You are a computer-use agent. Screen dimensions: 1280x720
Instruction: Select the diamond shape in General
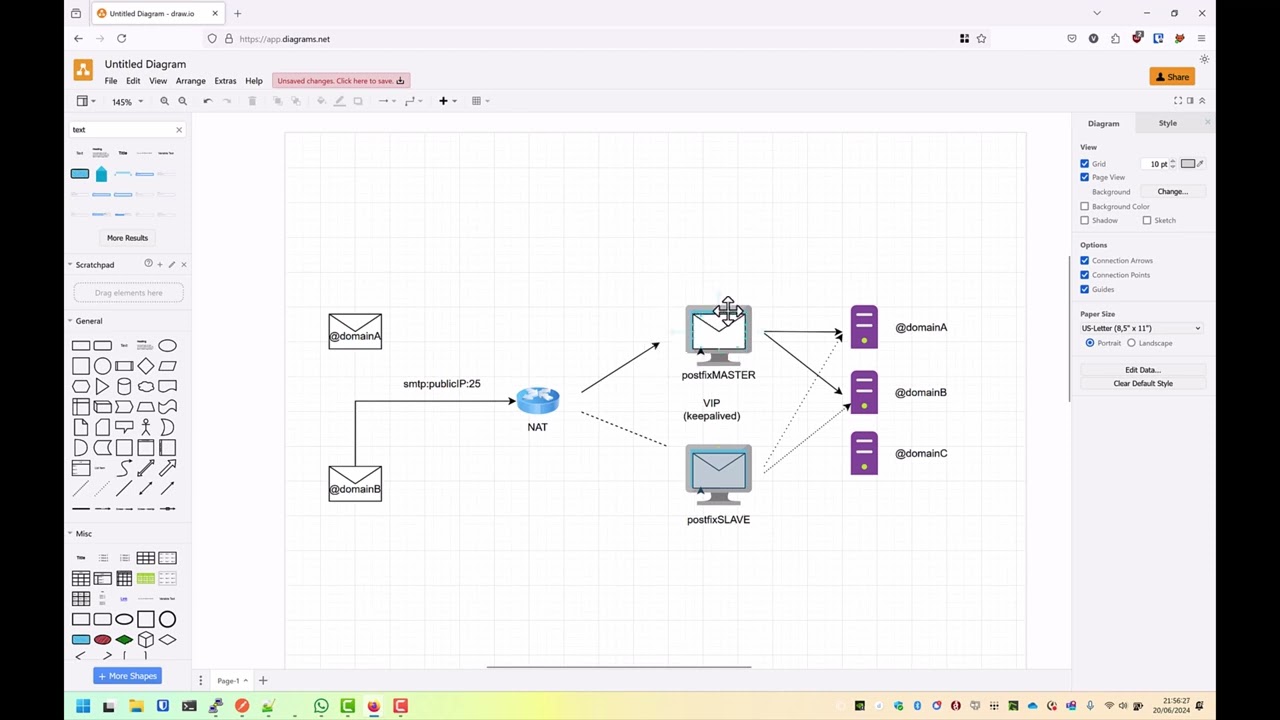point(146,366)
